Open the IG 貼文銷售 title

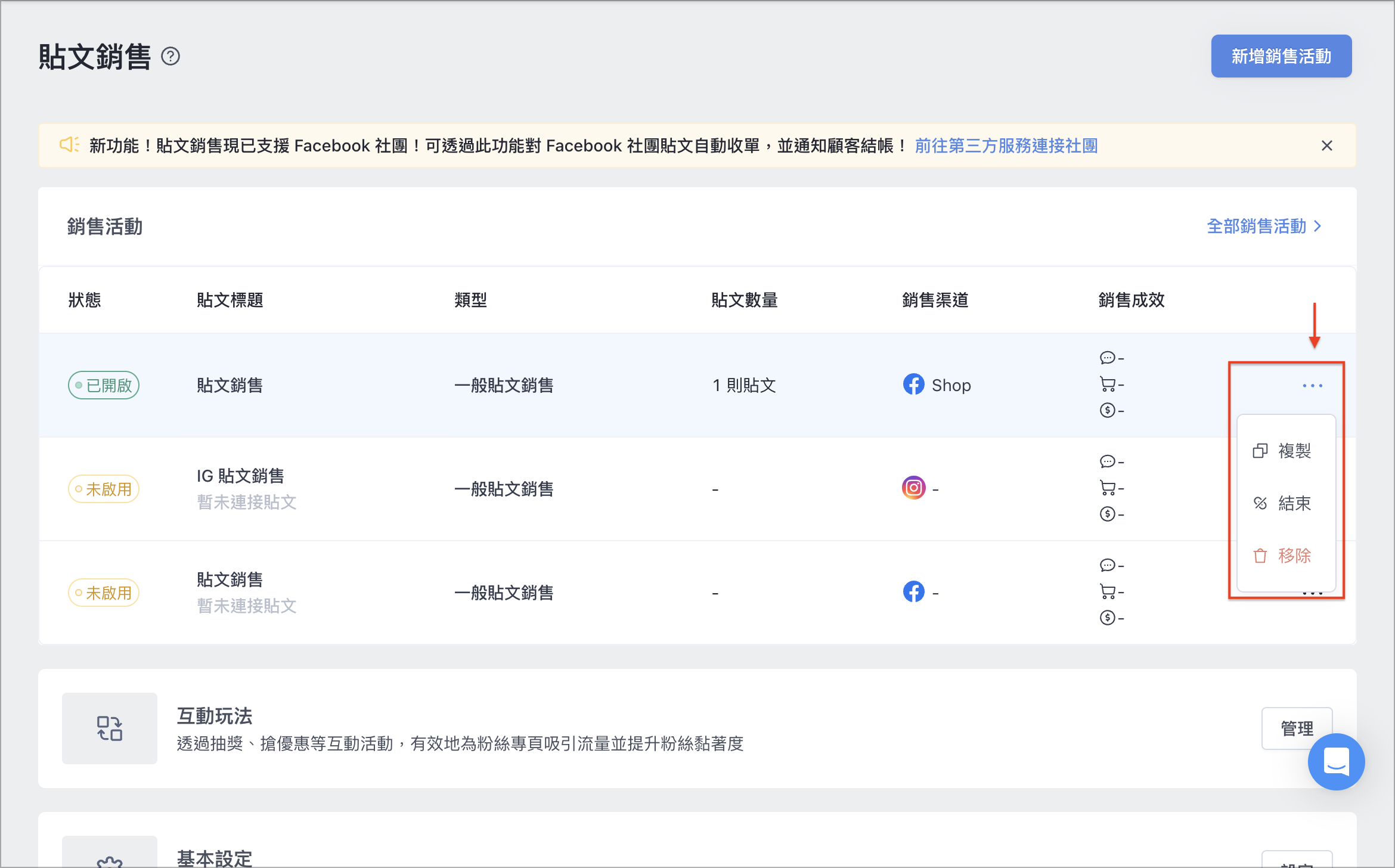(240, 476)
